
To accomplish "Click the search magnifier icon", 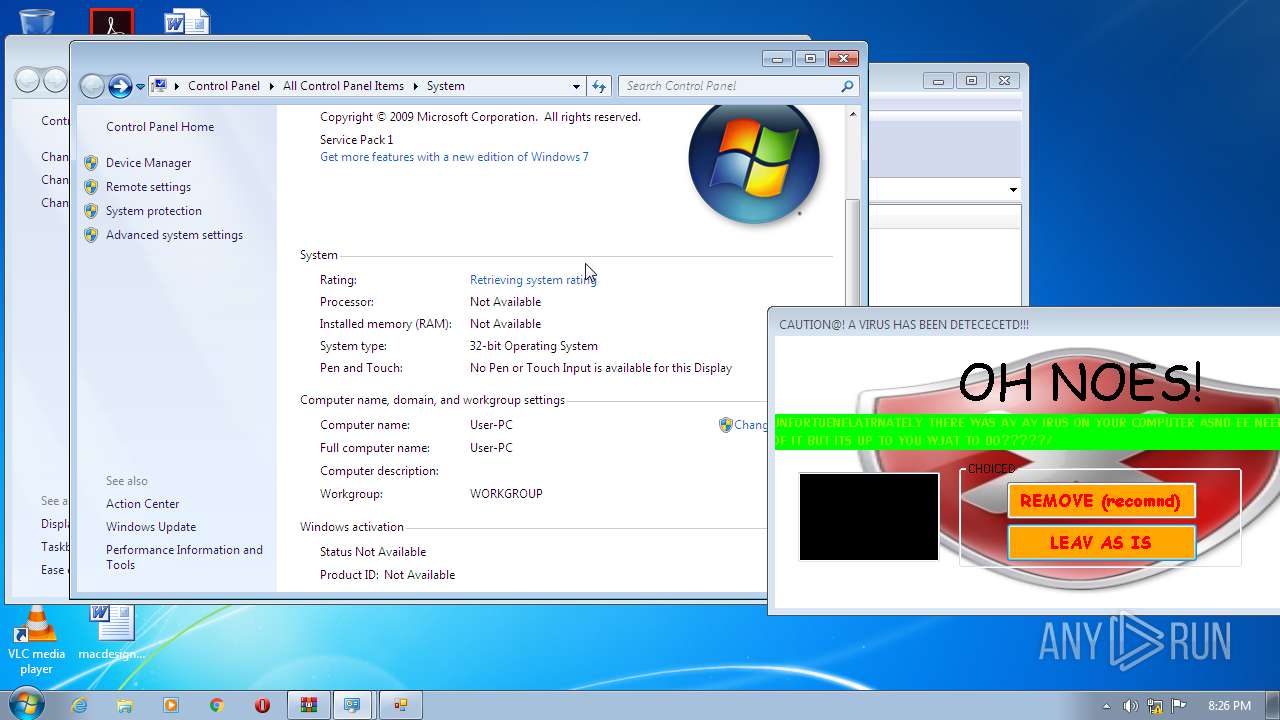I will coord(847,86).
